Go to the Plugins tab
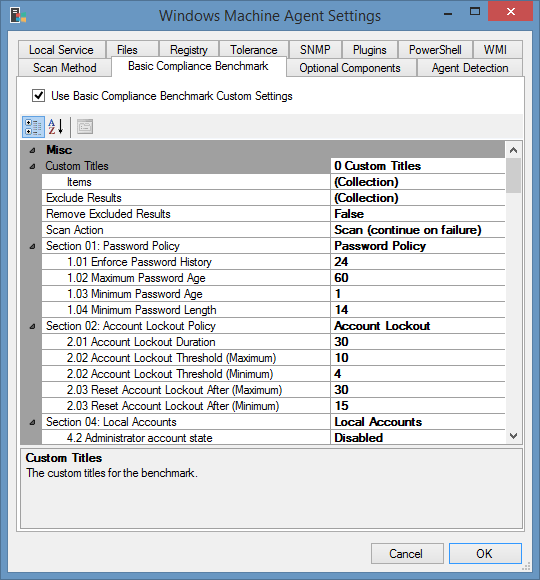The width and height of the screenshot is (540, 580). pyautogui.click(x=369, y=50)
